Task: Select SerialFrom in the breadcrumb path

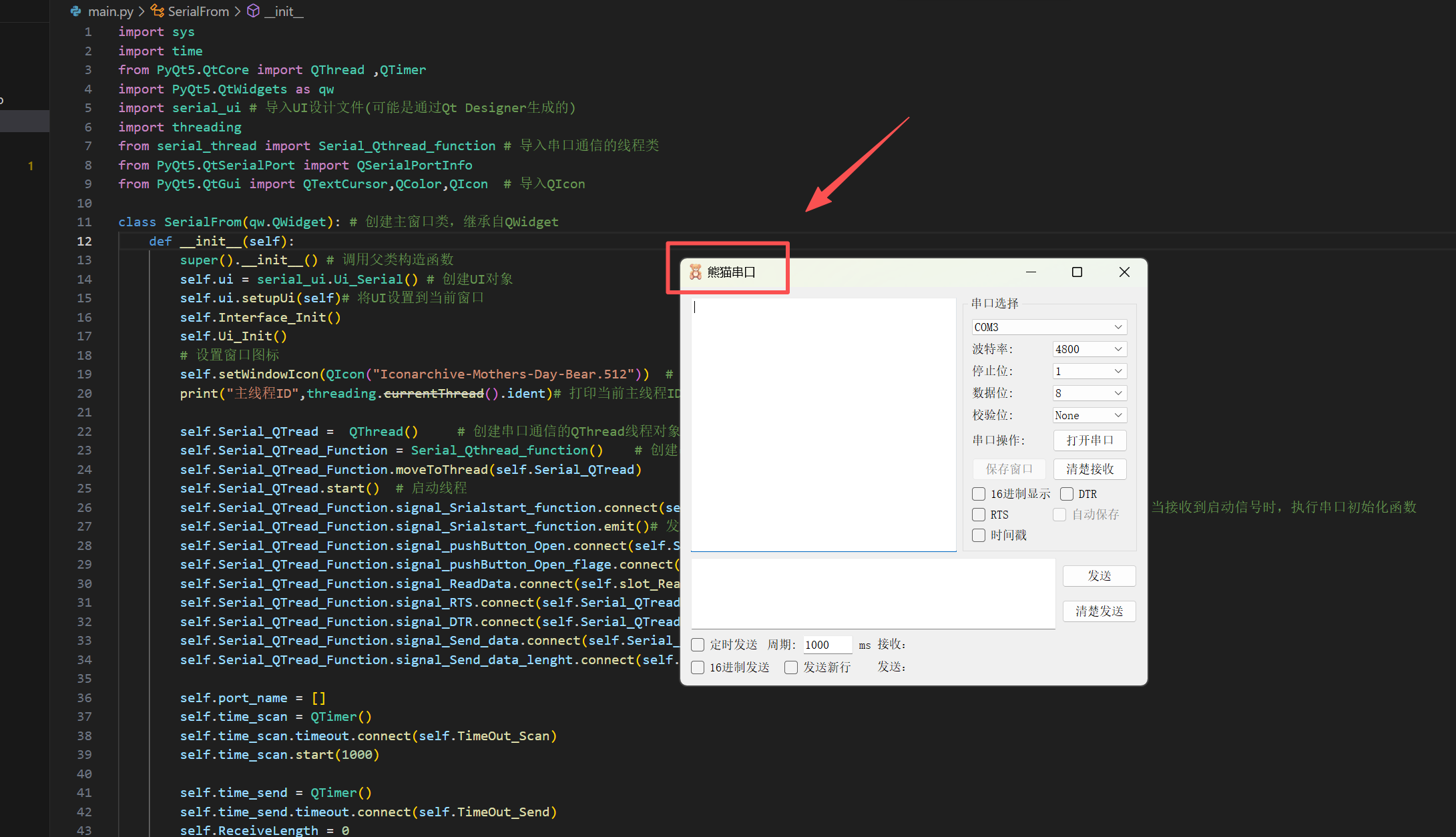Action: (x=198, y=11)
